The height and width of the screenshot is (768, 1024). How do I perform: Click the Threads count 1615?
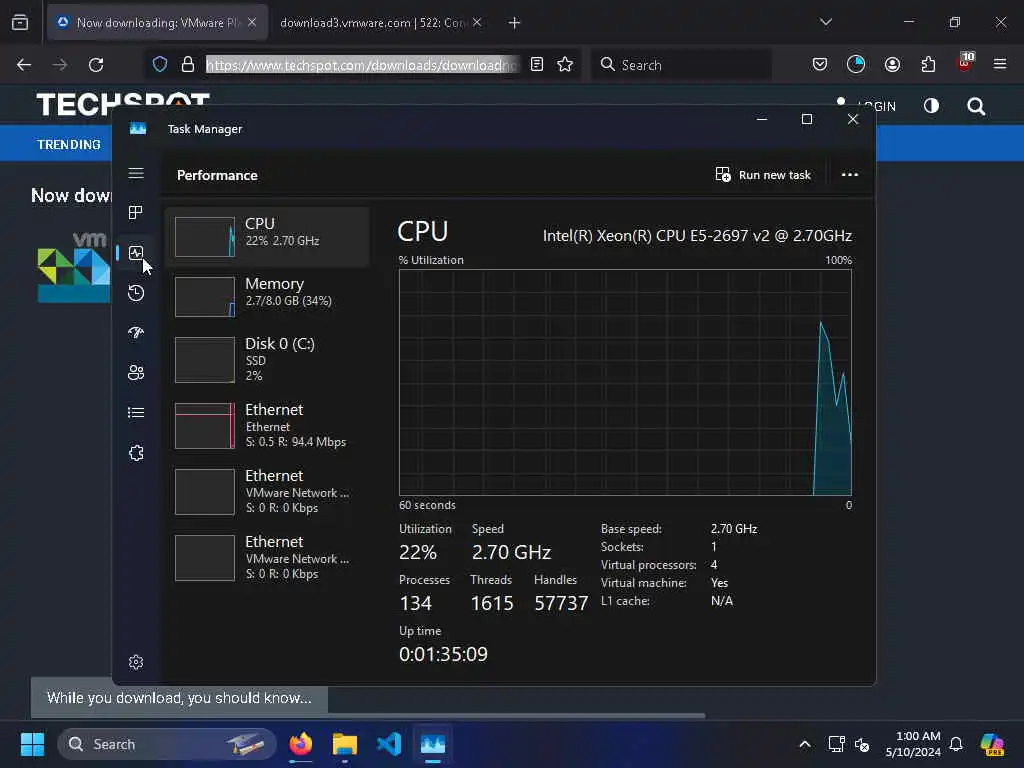[492, 603]
